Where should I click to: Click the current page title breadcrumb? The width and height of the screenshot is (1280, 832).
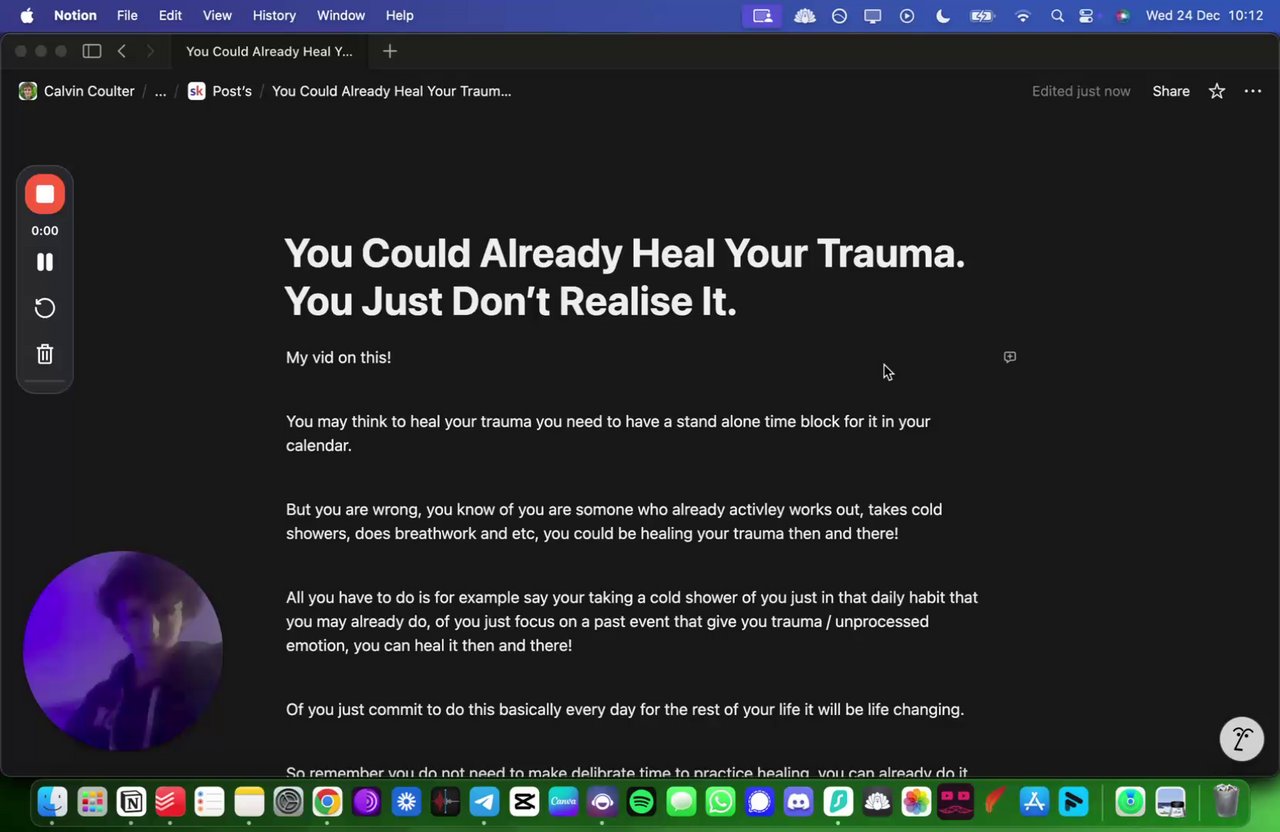click(x=392, y=91)
